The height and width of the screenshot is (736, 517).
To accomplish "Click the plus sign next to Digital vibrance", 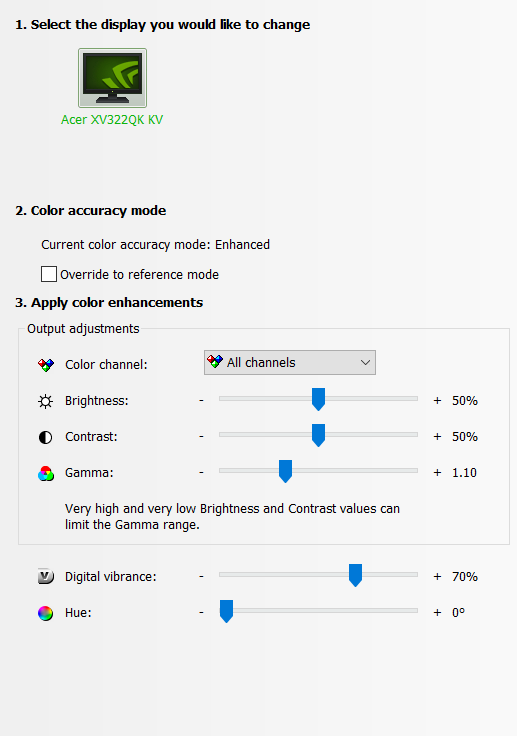I will tap(437, 576).
